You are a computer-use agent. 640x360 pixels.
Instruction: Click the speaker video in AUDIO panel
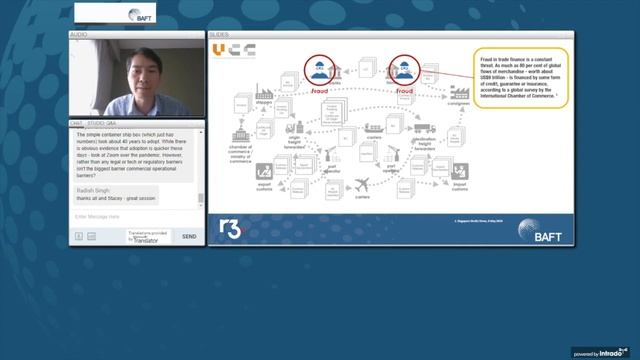137,78
